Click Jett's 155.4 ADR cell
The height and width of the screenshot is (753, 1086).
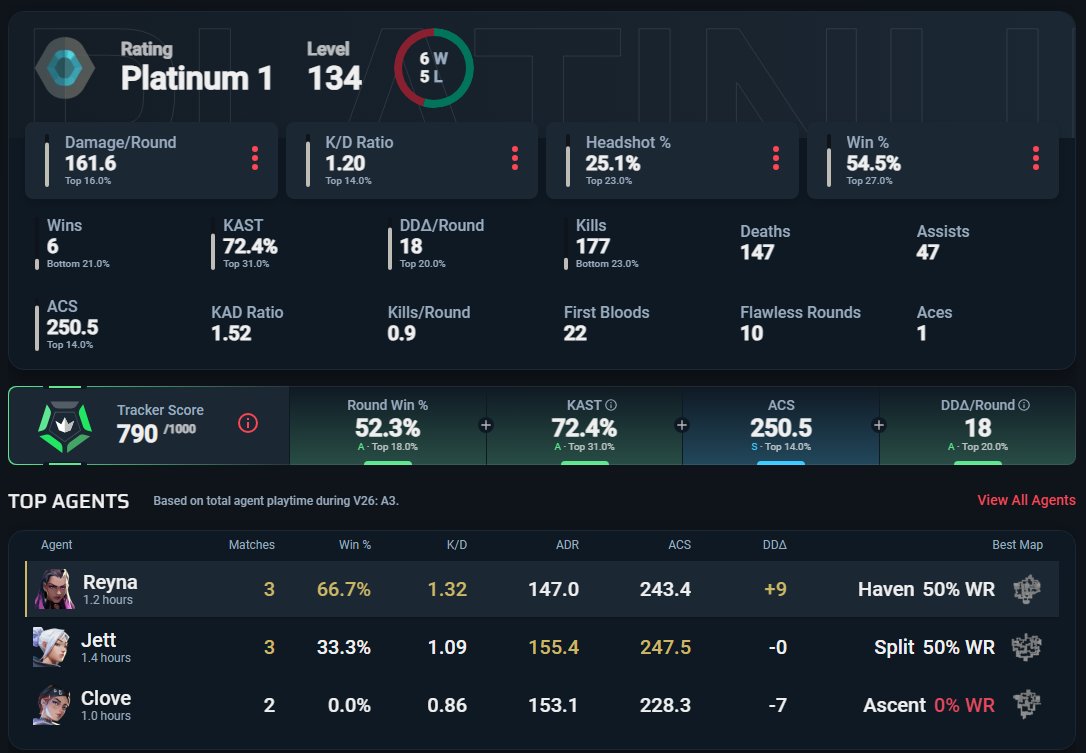tap(553, 647)
